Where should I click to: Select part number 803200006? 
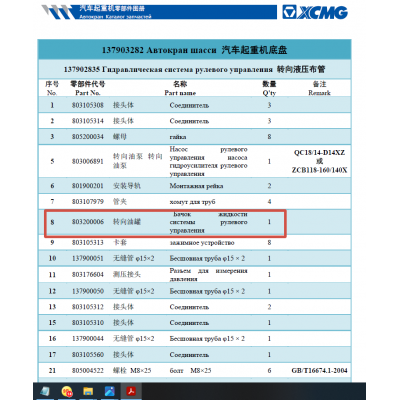[x=88, y=222]
